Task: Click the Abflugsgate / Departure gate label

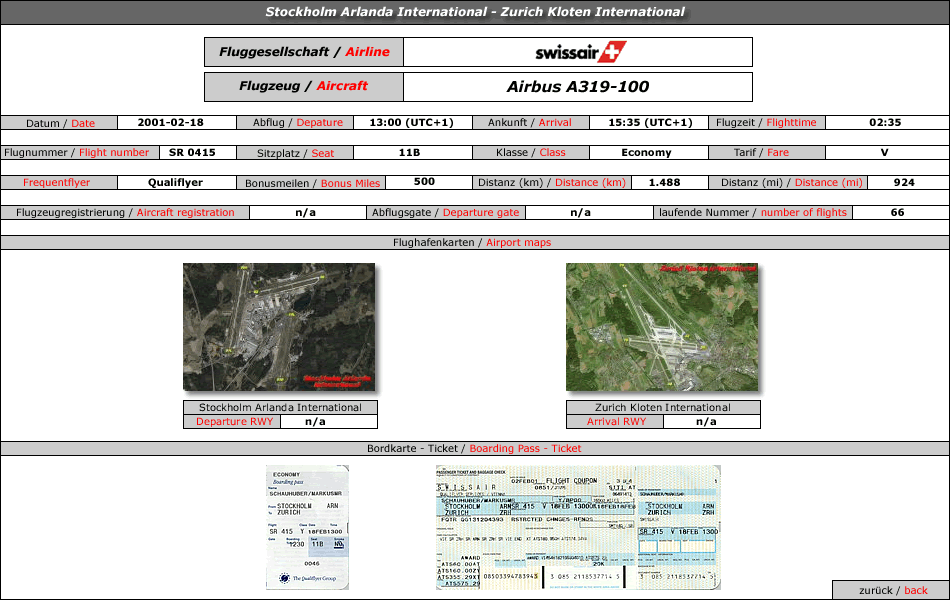Action: point(445,213)
